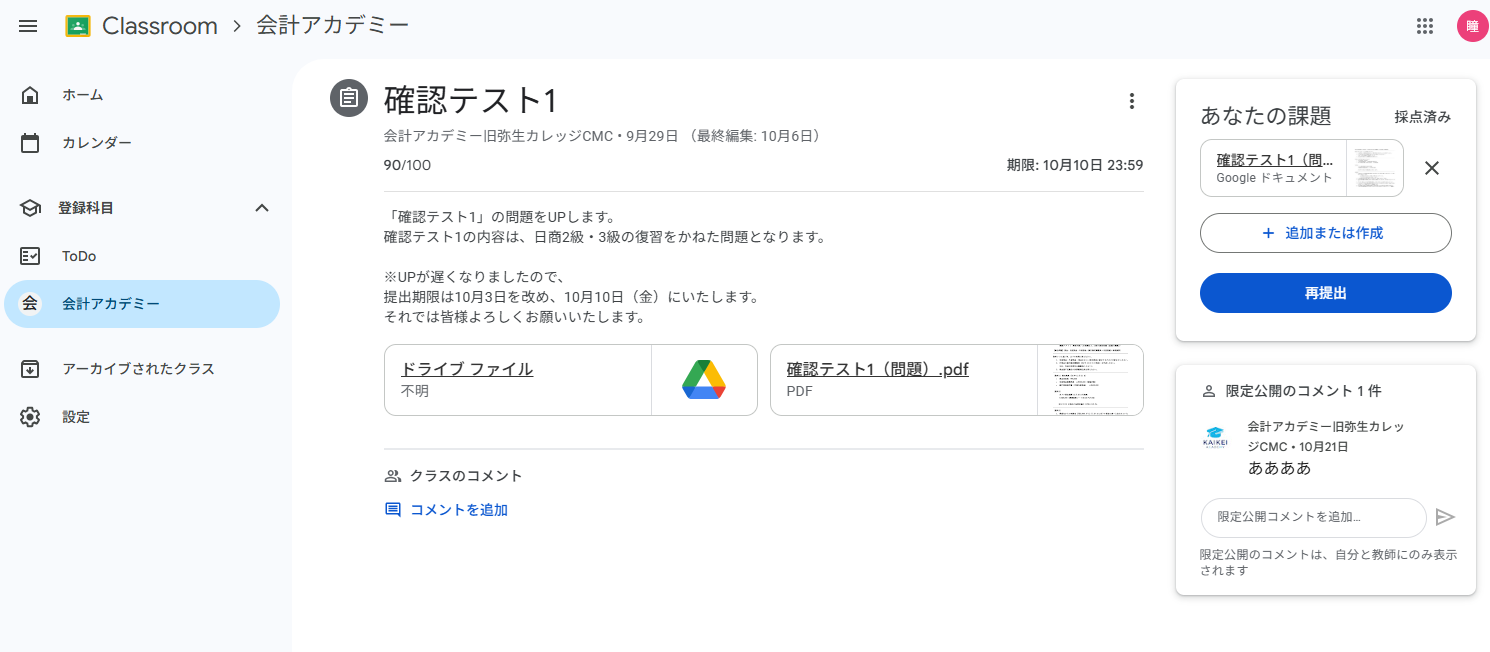Focus the 限定公開コメントを追加 input field
The width and height of the screenshot is (1490, 652).
click(x=1312, y=517)
